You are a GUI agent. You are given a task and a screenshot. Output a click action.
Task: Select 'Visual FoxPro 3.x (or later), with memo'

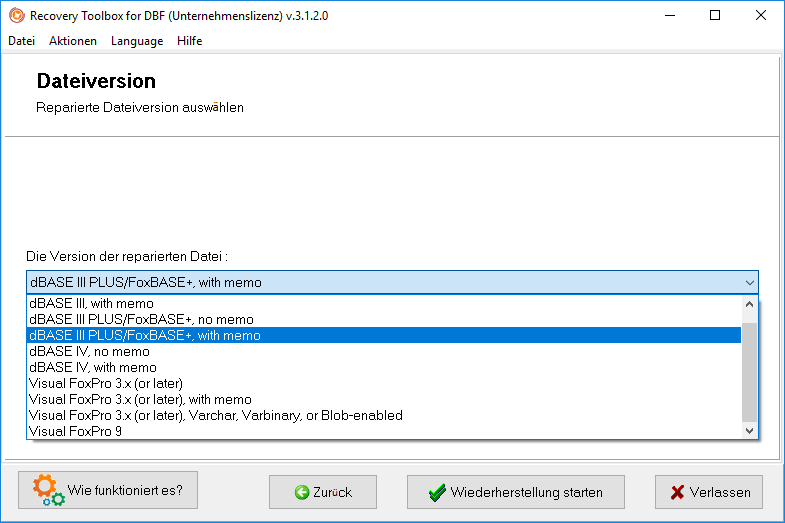tap(383, 399)
